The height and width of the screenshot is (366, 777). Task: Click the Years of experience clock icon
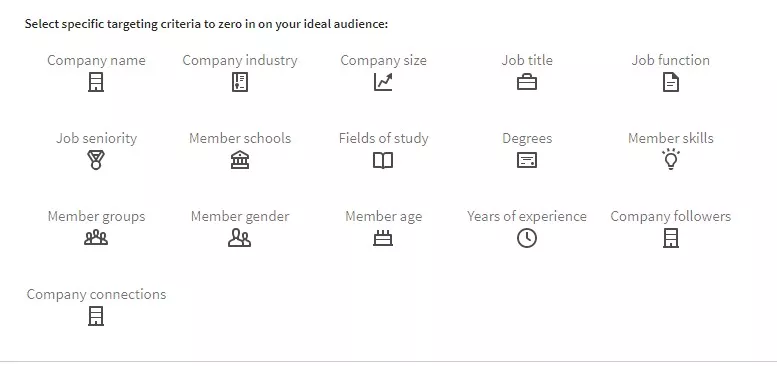[x=527, y=238]
